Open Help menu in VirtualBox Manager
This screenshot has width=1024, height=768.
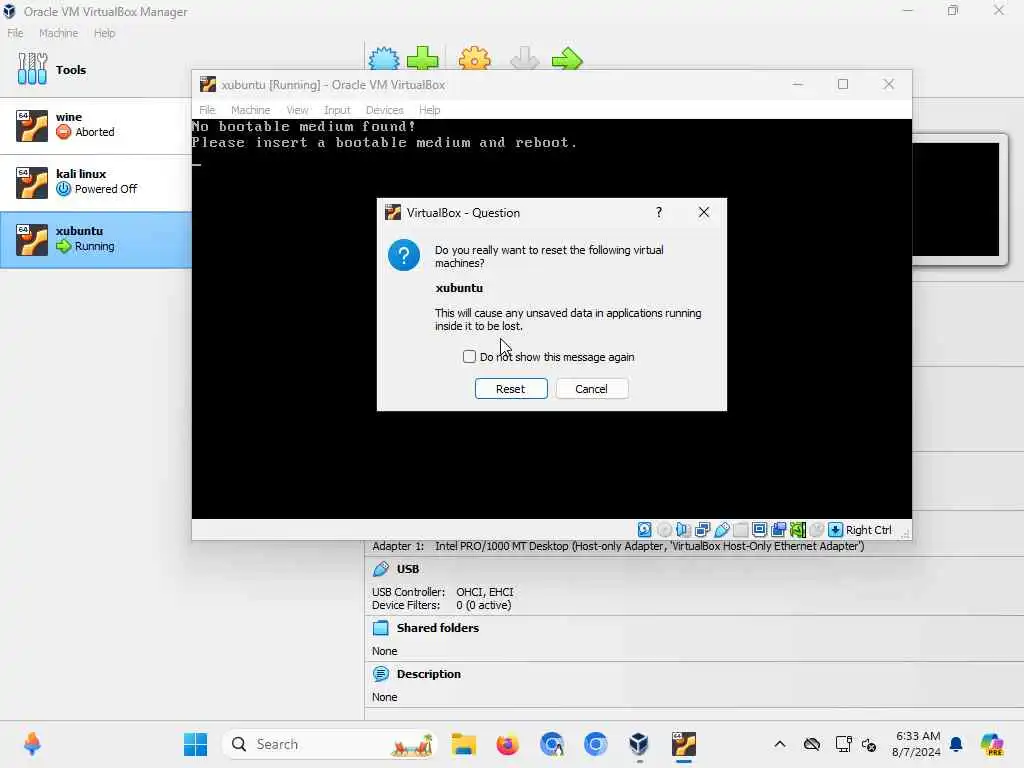(x=104, y=33)
